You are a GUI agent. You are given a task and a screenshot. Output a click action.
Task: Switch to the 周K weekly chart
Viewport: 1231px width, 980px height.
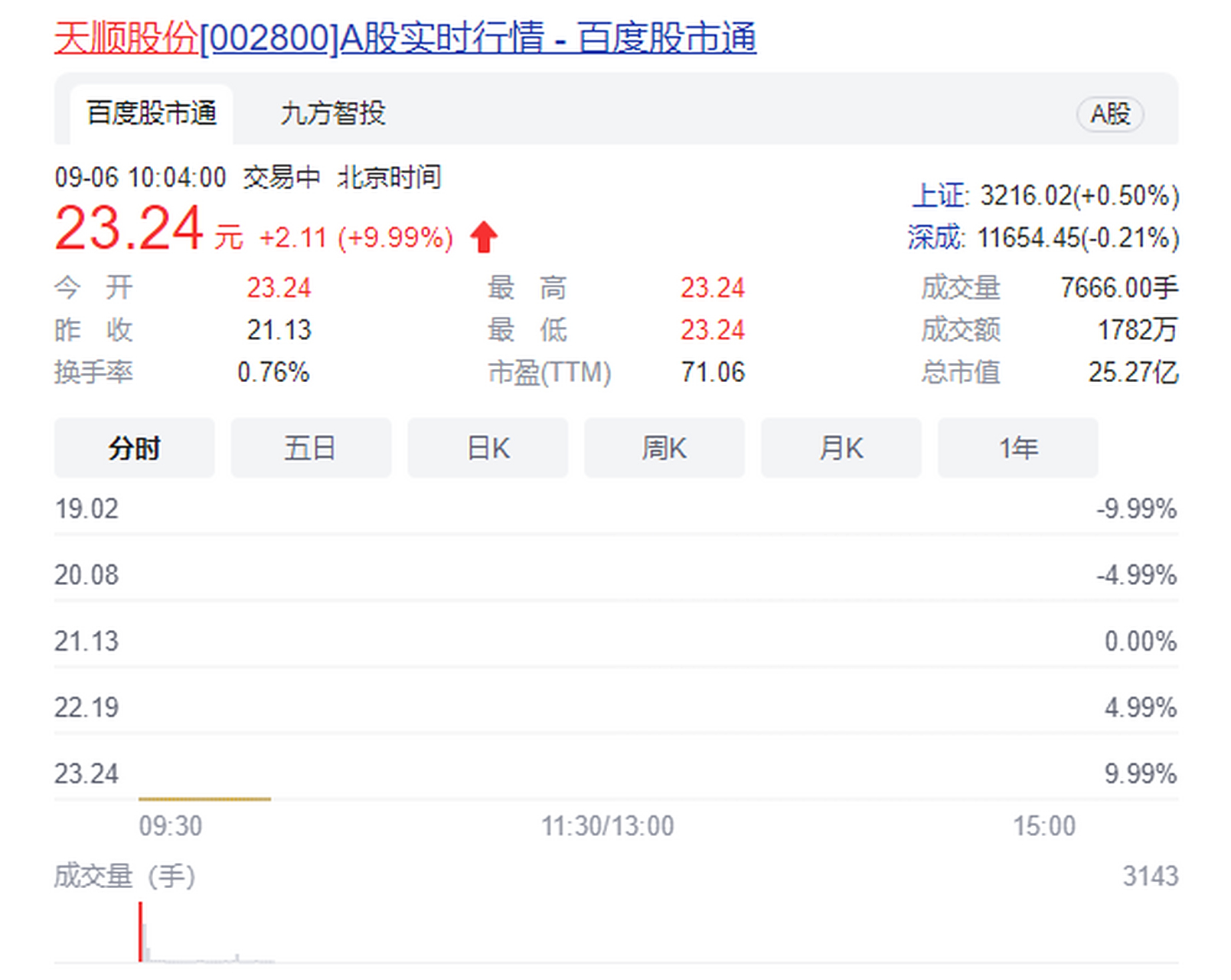click(x=664, y=448)
